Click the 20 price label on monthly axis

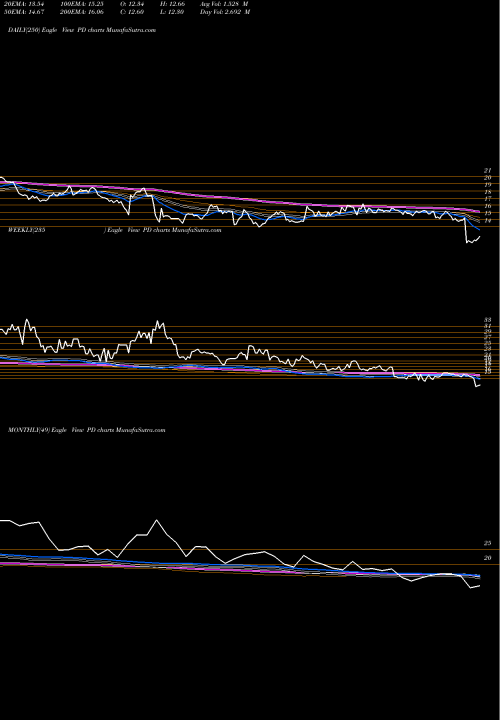pyautogui.click(x=488, y=558)
